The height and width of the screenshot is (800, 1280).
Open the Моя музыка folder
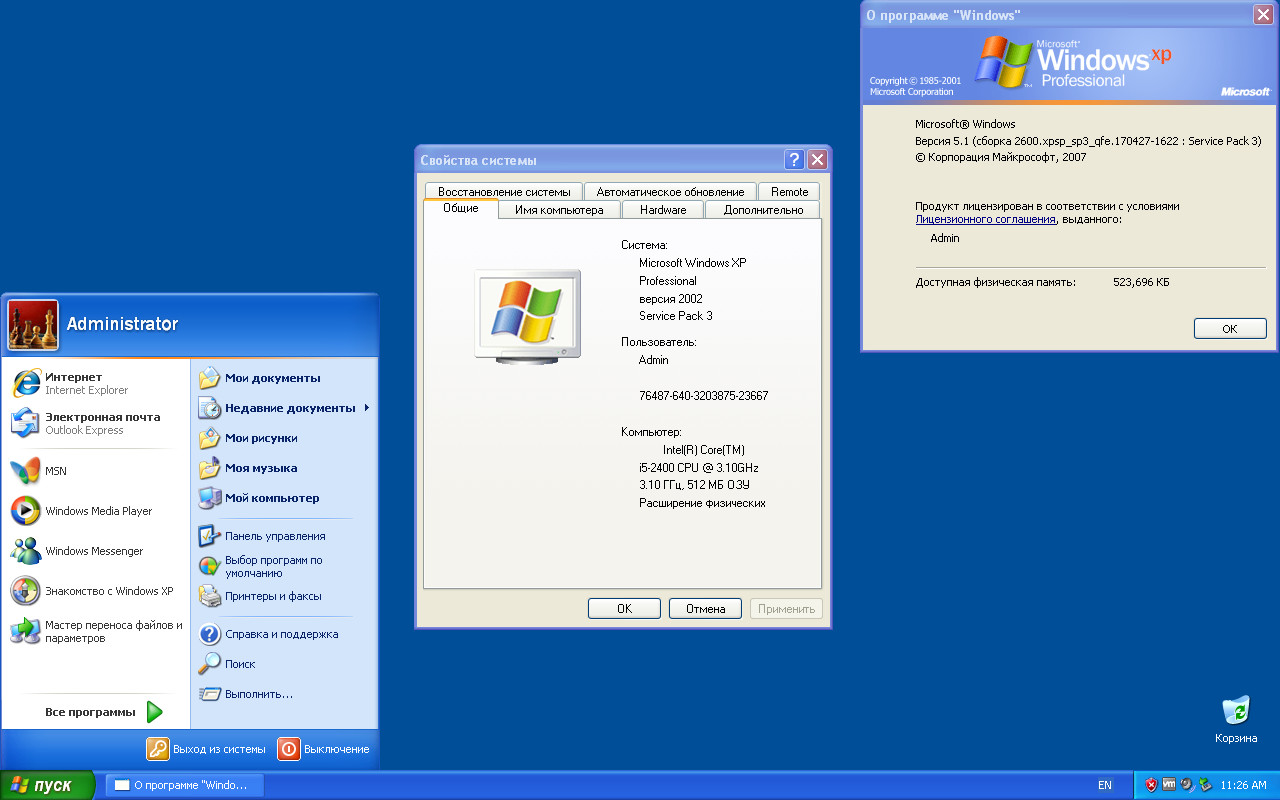(x=283, y=468)
